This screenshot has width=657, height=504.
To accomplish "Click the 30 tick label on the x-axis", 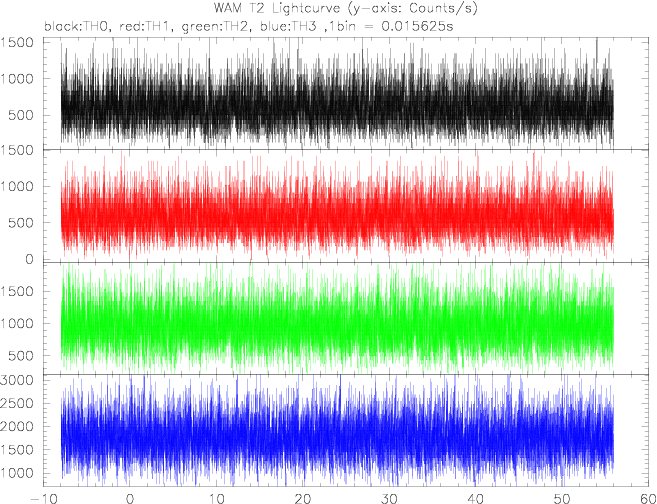I will pos(389,499).
